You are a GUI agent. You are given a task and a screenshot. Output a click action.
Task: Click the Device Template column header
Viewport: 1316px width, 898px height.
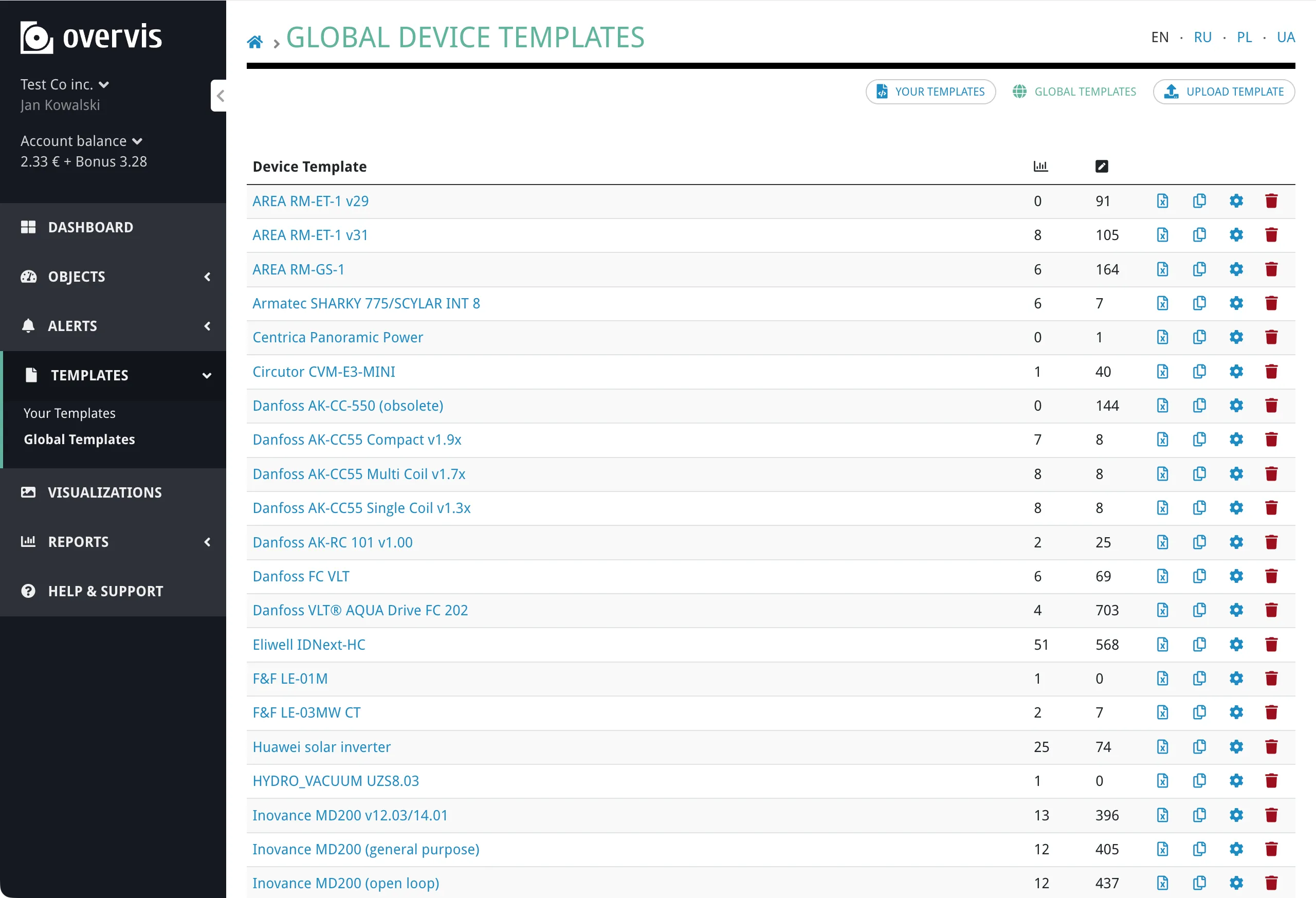[309, 167]
